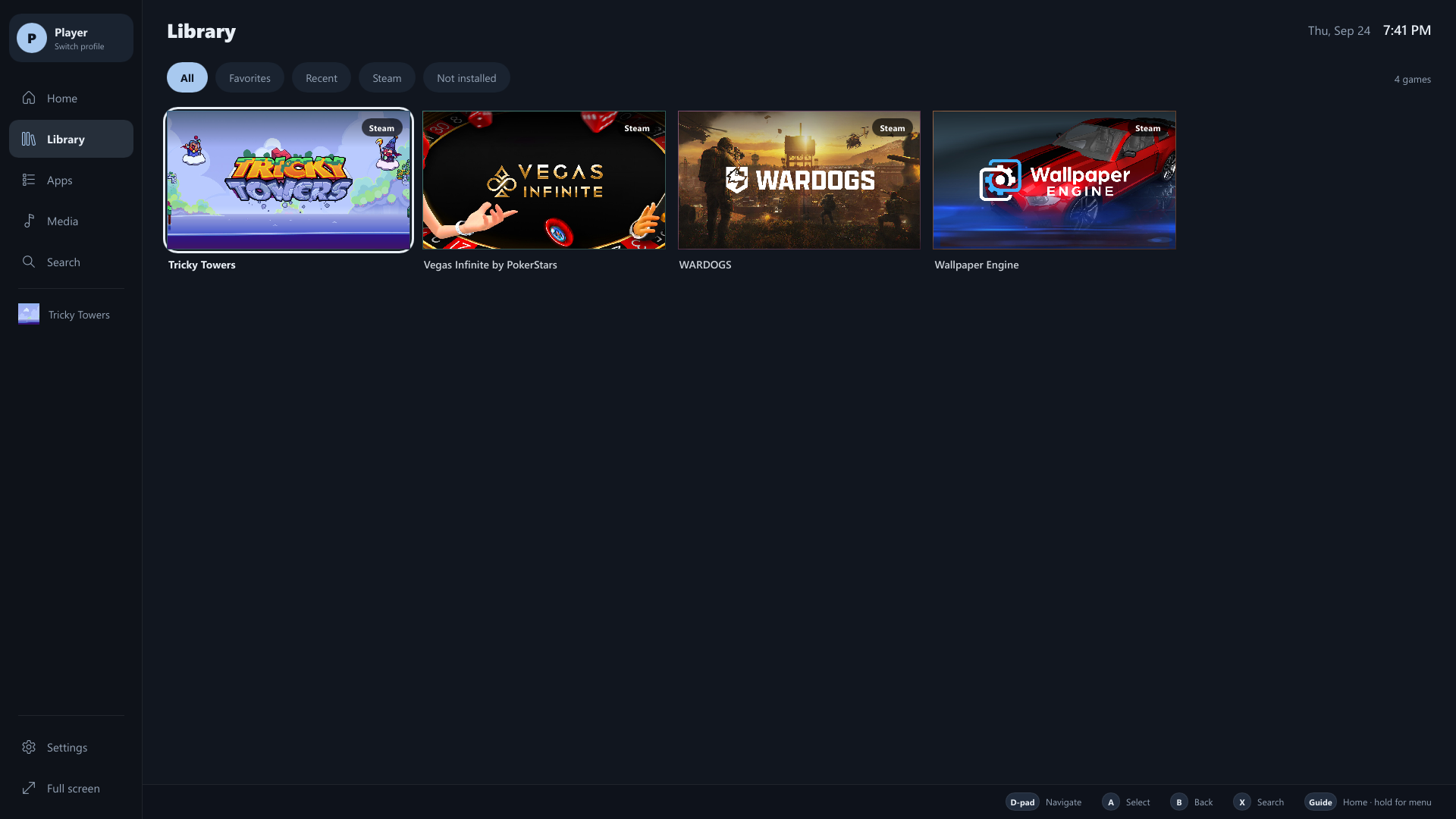Viewport: 1456px width, 819px height.
Task: Show Not installed games
Action: (466, 77)
